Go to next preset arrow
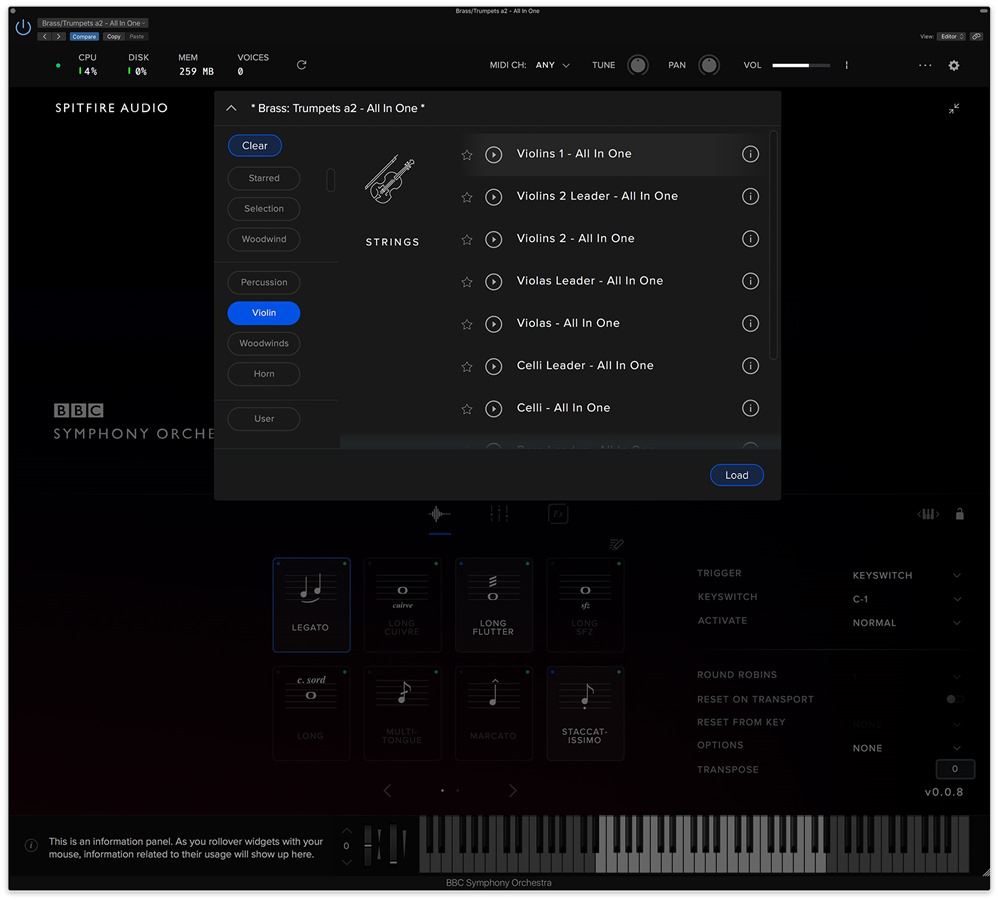Screen dimensions: 998x900 (x=59, y=36)
